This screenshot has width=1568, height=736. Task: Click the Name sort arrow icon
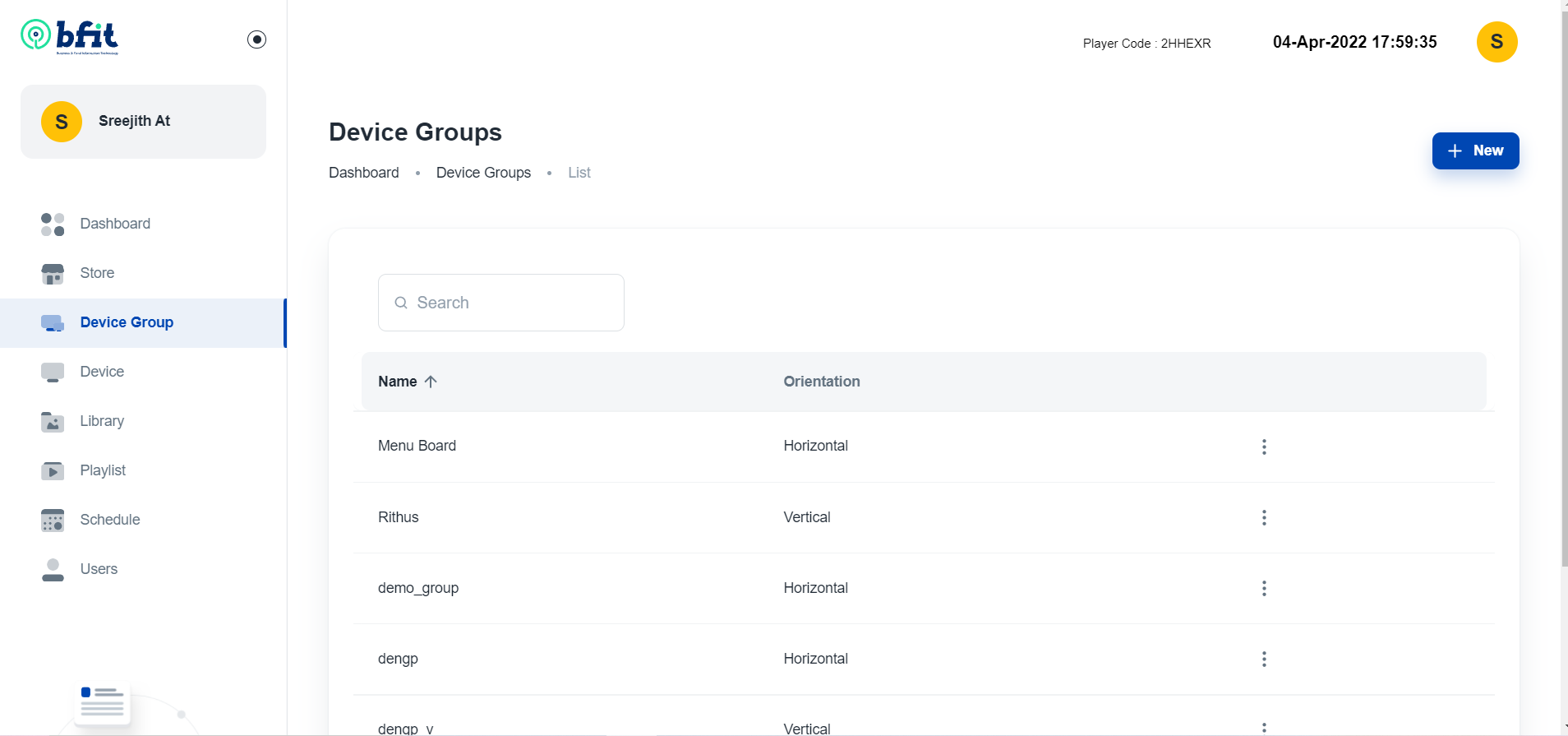[431, 382]
